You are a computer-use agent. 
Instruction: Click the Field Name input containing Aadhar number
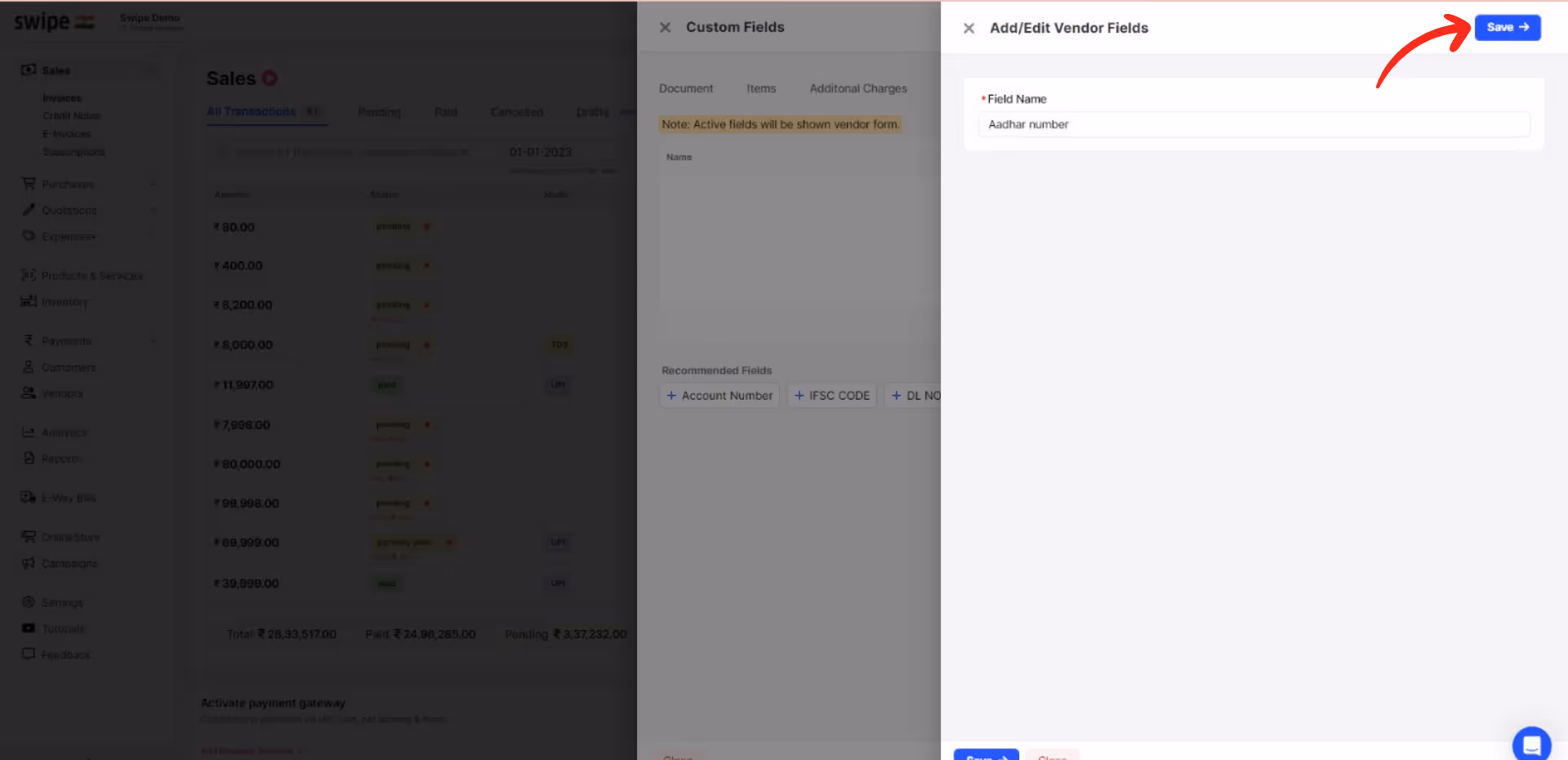[1254, 124]
